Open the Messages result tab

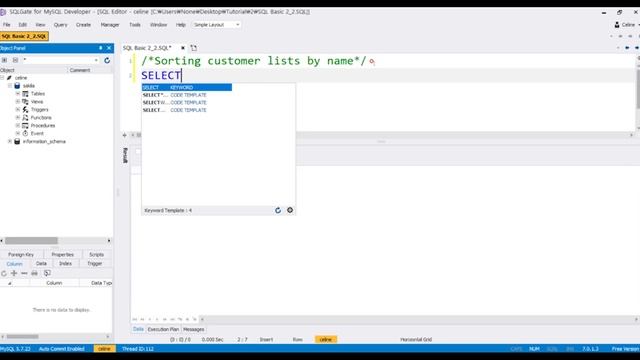click(193, 329)
